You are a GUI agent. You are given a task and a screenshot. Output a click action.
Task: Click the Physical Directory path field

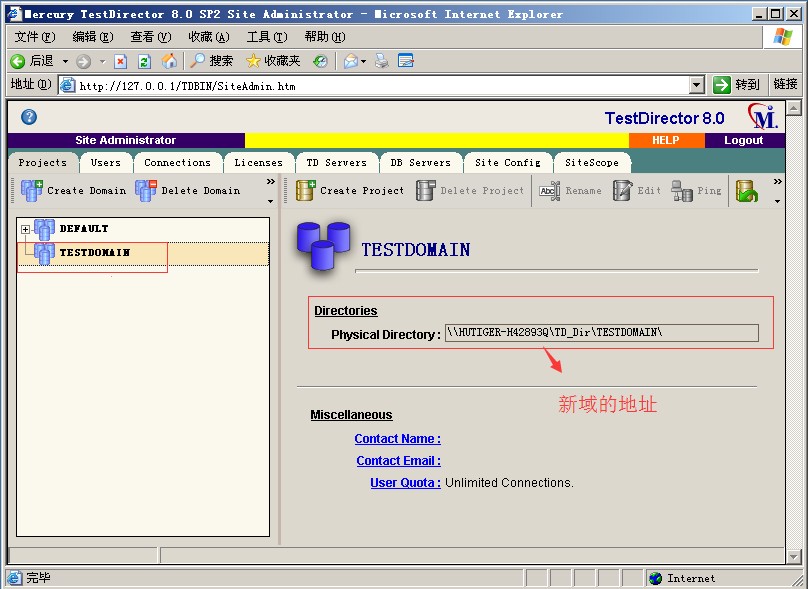tap(601, 333)
